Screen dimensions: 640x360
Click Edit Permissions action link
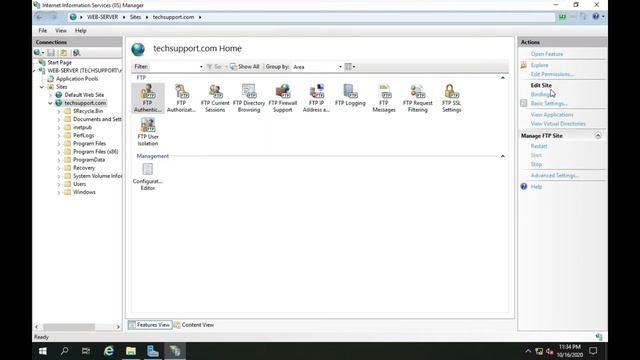(552, 74)
